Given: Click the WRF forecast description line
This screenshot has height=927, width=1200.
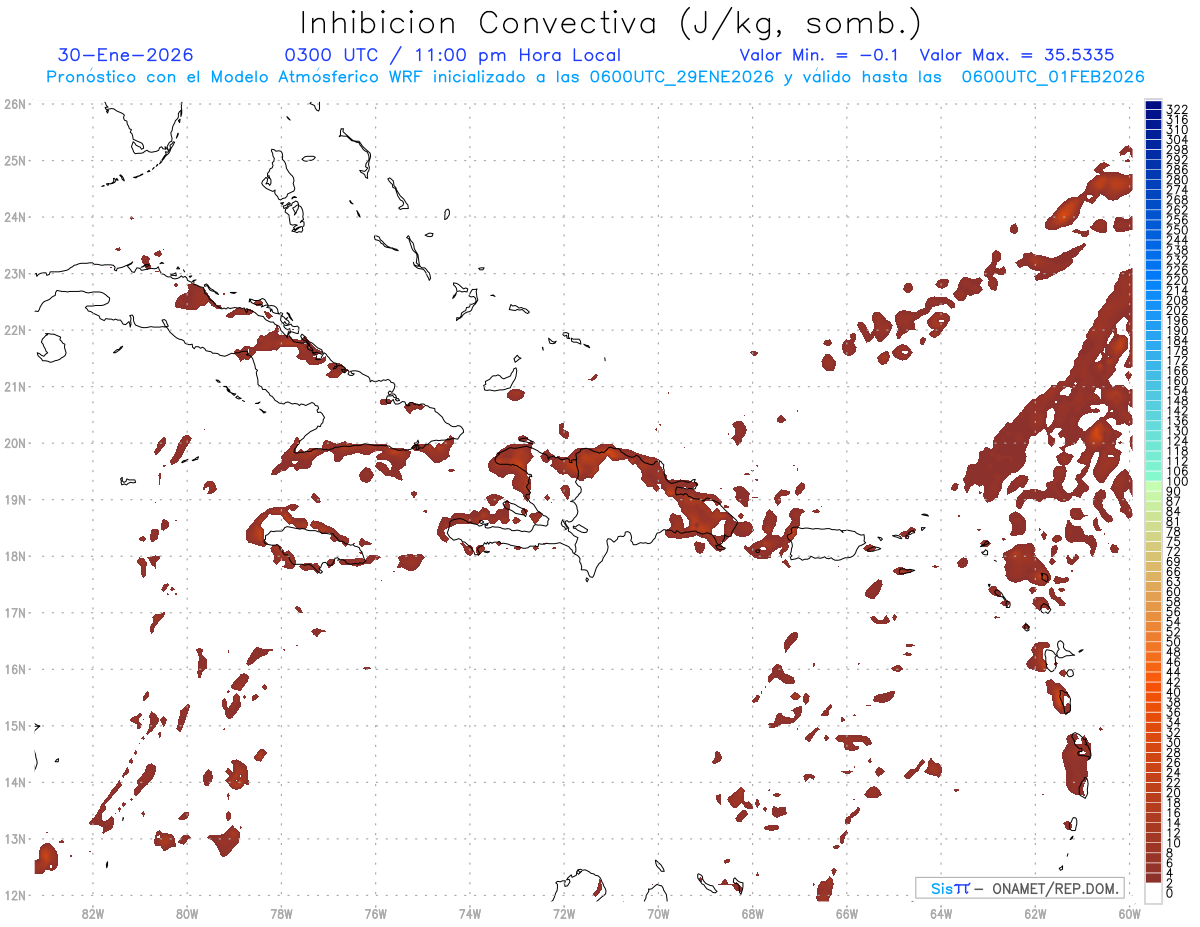Looking at the screenshot, I should tap(595, 77).
